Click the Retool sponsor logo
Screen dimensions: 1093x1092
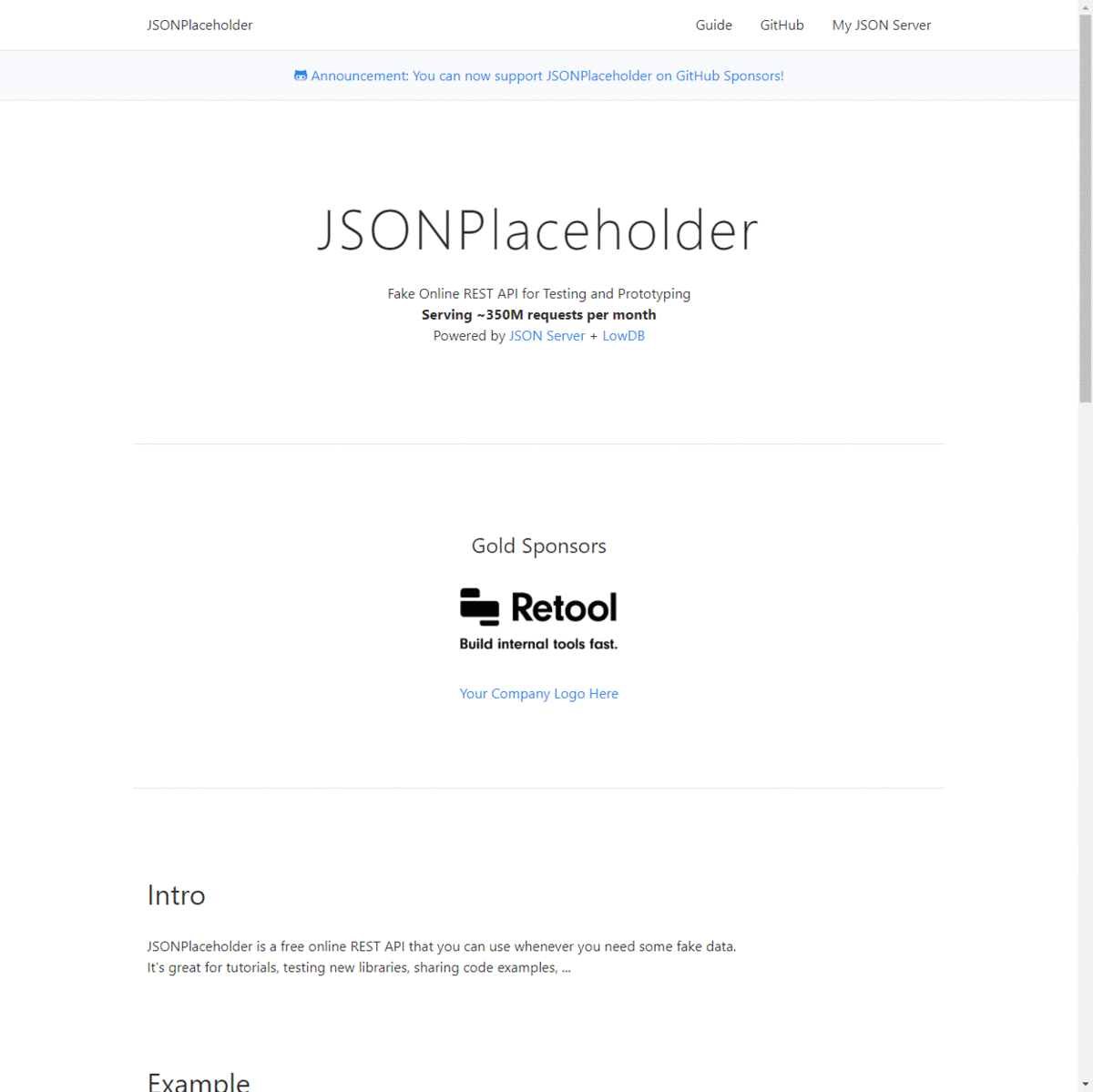tap(538, 618)
